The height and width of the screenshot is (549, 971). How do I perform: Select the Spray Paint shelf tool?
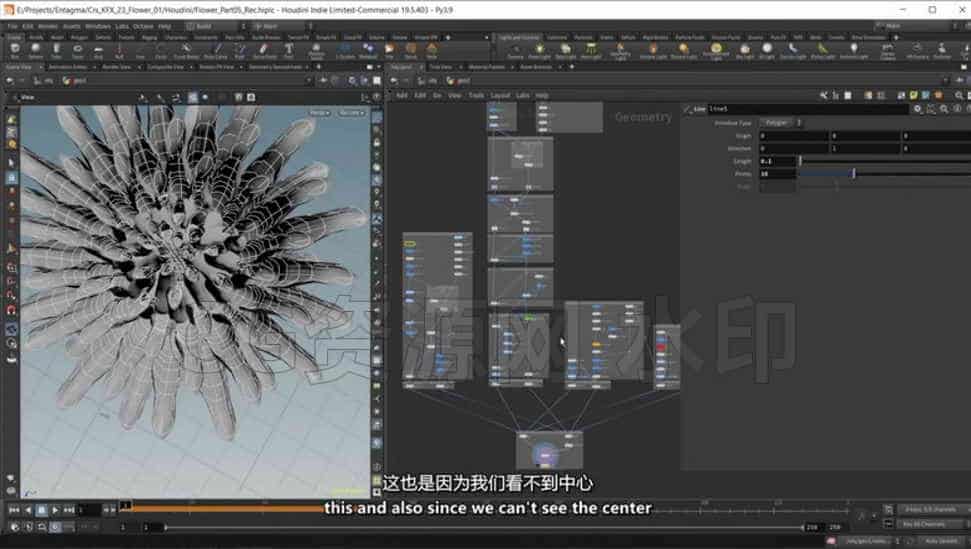(x=265, y=50)
